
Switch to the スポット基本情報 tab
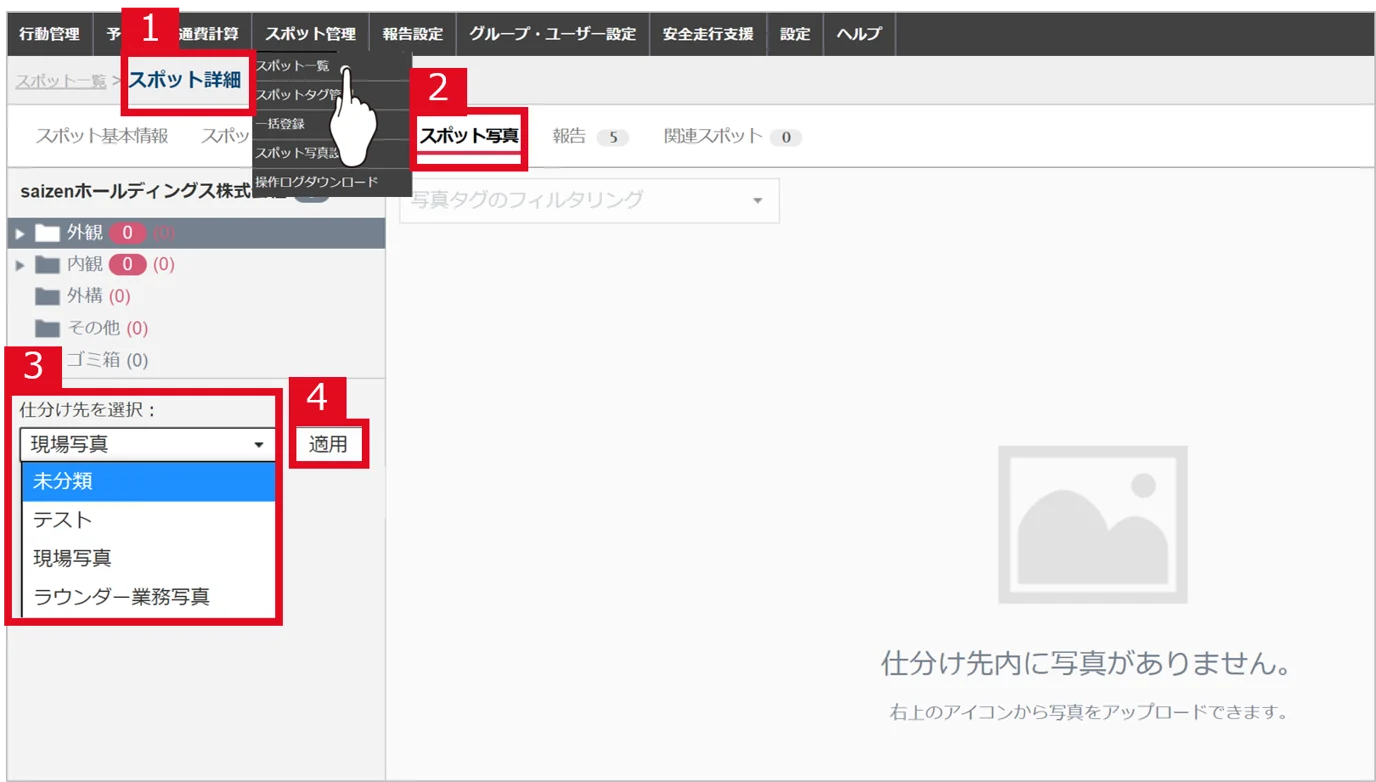[x=102, y=136]
